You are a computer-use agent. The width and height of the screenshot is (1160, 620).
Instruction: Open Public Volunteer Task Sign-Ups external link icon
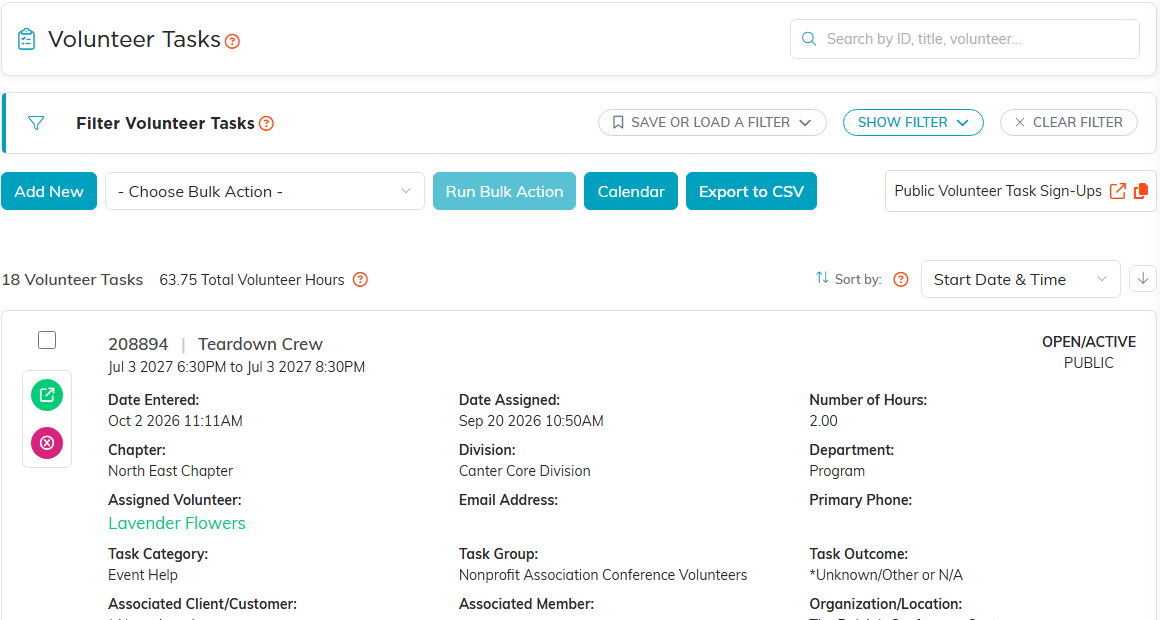1118,191
